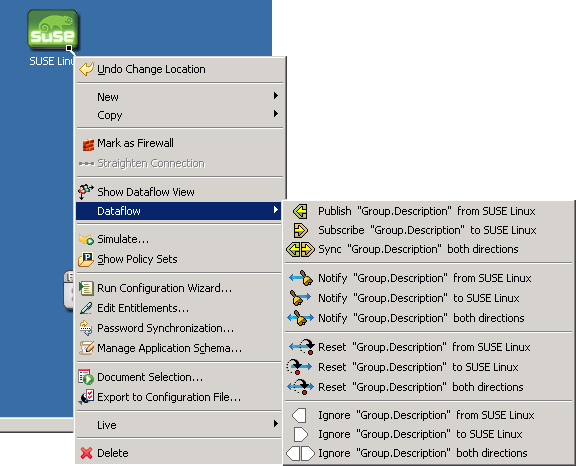Open the Live menu entry
This screenshot has height=466, width=576.
(x=179, y=425)
